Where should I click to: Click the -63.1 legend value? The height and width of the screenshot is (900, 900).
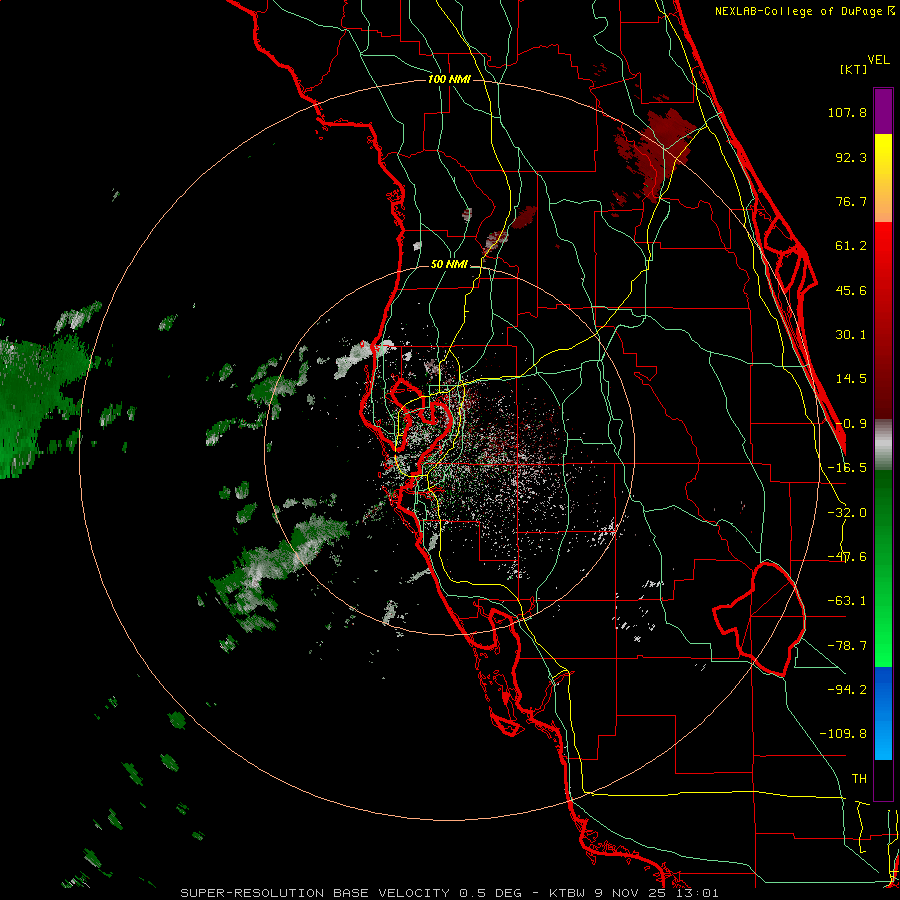pyautogui.click(x=847, y=601)
